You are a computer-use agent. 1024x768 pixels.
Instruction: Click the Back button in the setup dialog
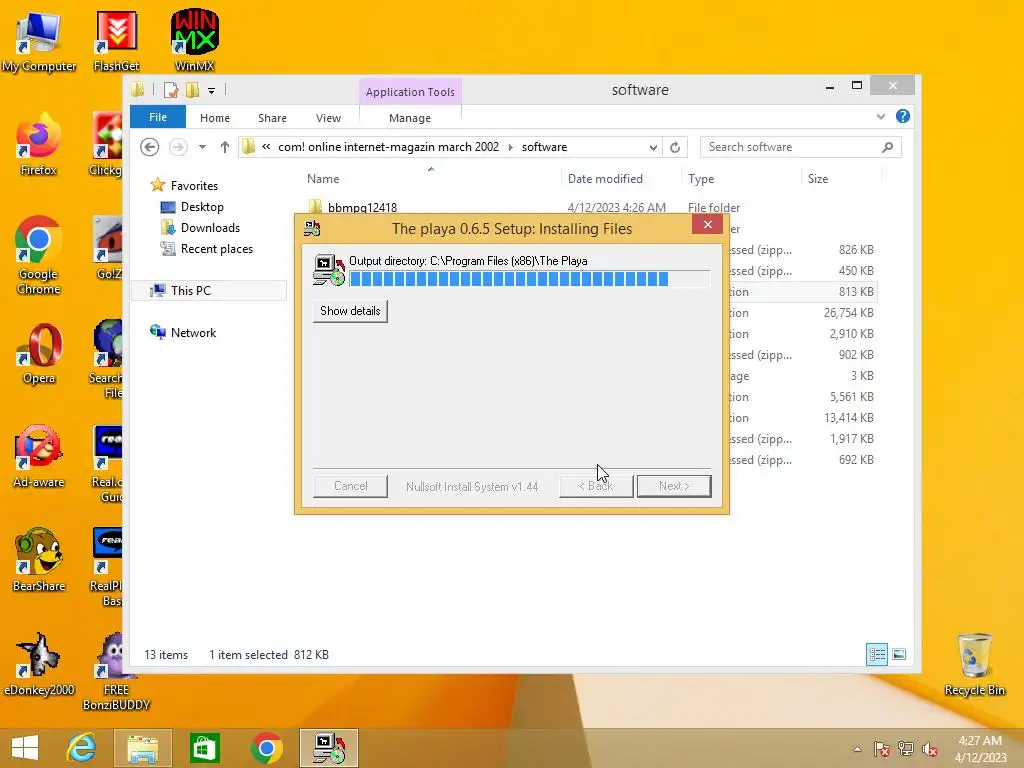coord(596,486)
